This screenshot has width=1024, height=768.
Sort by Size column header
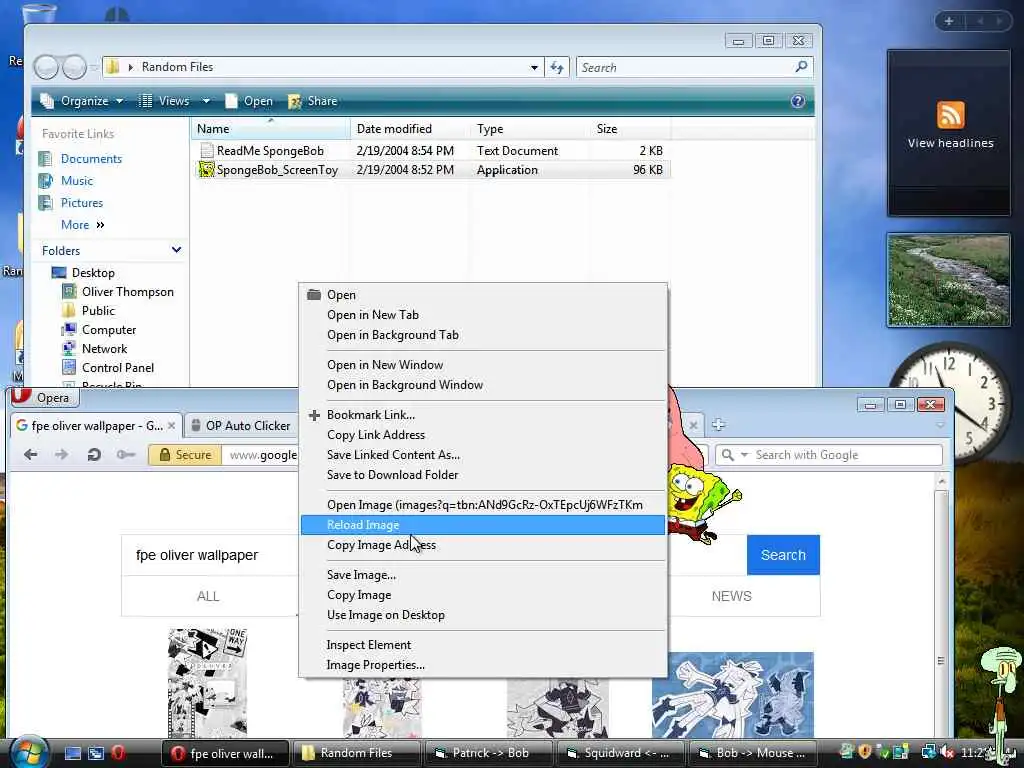click(x=630, y=129)
